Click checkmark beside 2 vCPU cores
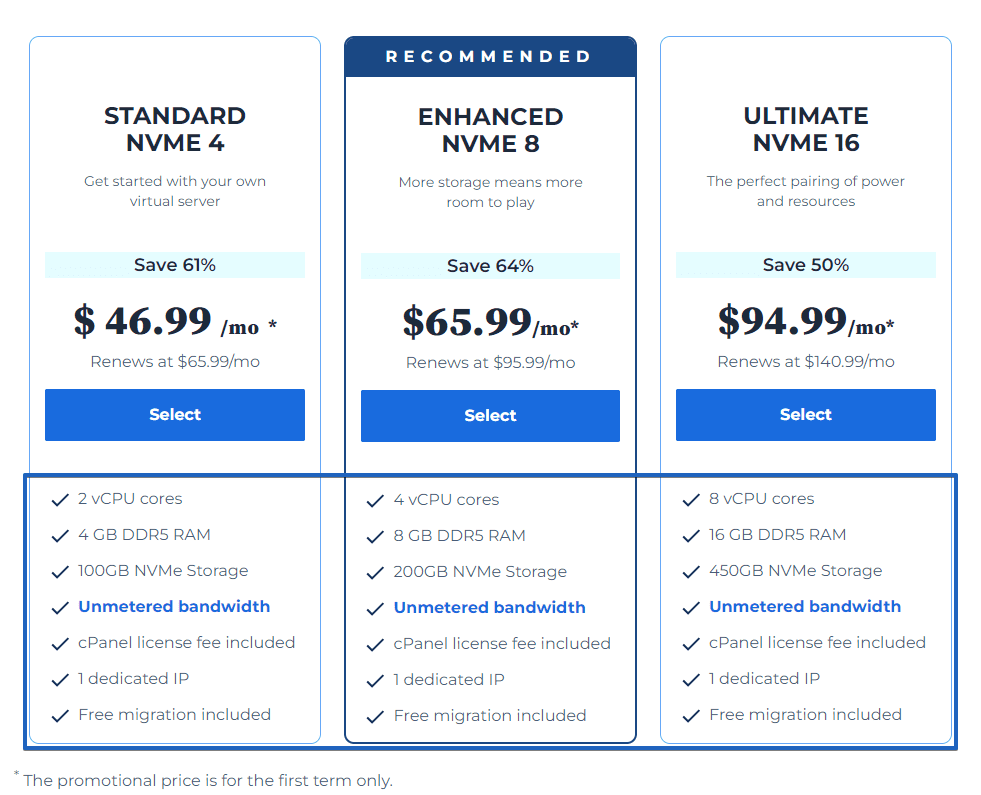This screenshot has height=795, width=981. tap(60, 500)
